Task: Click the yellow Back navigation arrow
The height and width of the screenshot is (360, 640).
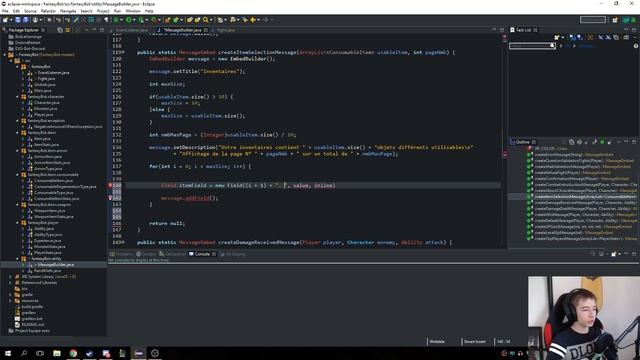Action: point(253,20)
